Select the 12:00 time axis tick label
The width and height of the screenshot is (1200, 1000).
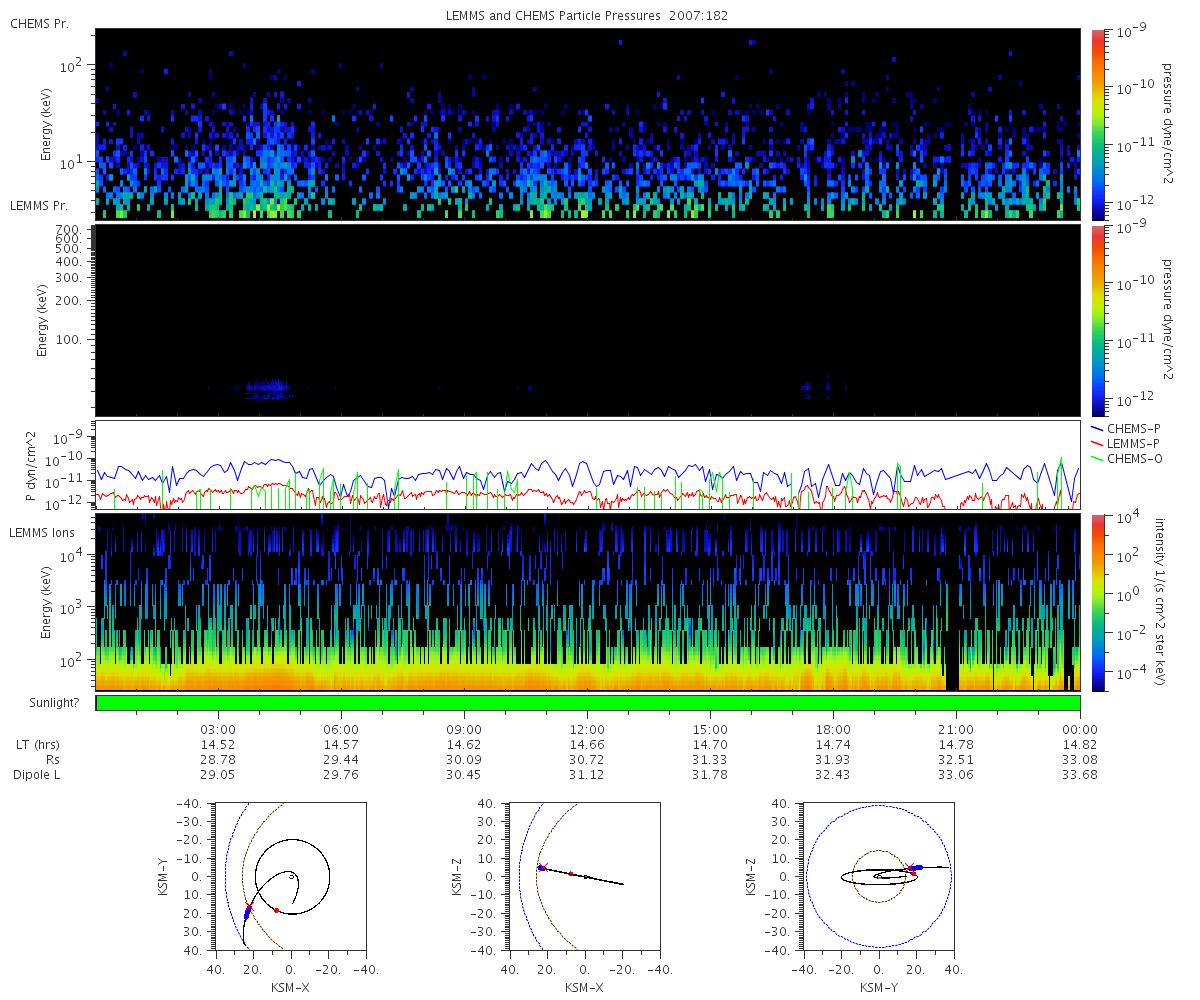[587, 729]
